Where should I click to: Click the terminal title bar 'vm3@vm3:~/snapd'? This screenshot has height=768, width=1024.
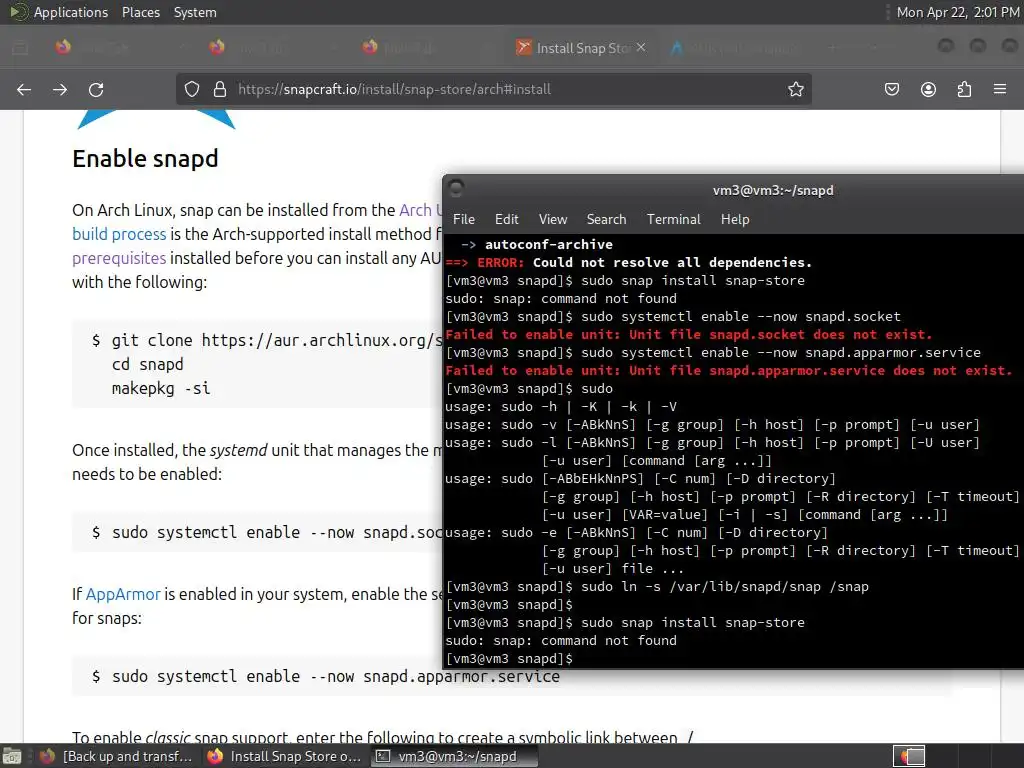pos(773,190)
